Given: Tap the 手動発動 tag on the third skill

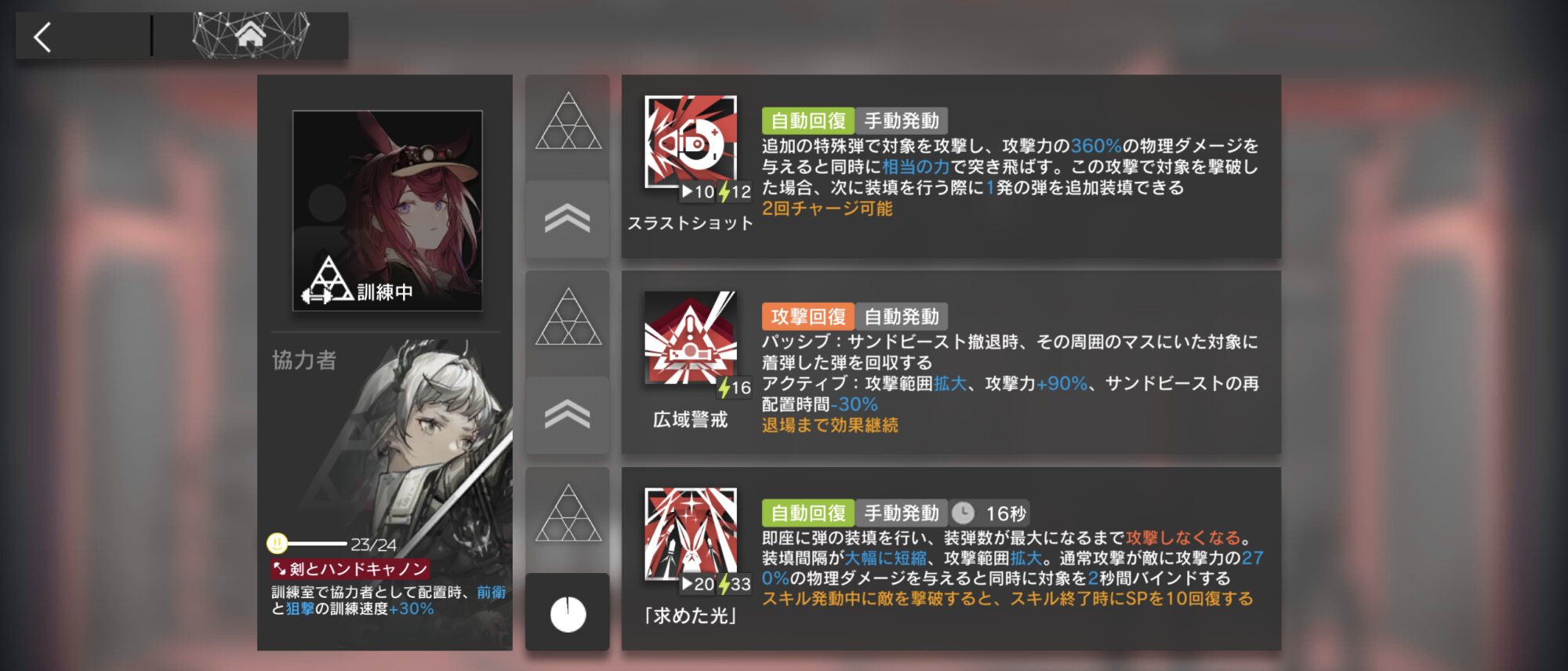Looking at the screenshot, I should click(902, 513).
